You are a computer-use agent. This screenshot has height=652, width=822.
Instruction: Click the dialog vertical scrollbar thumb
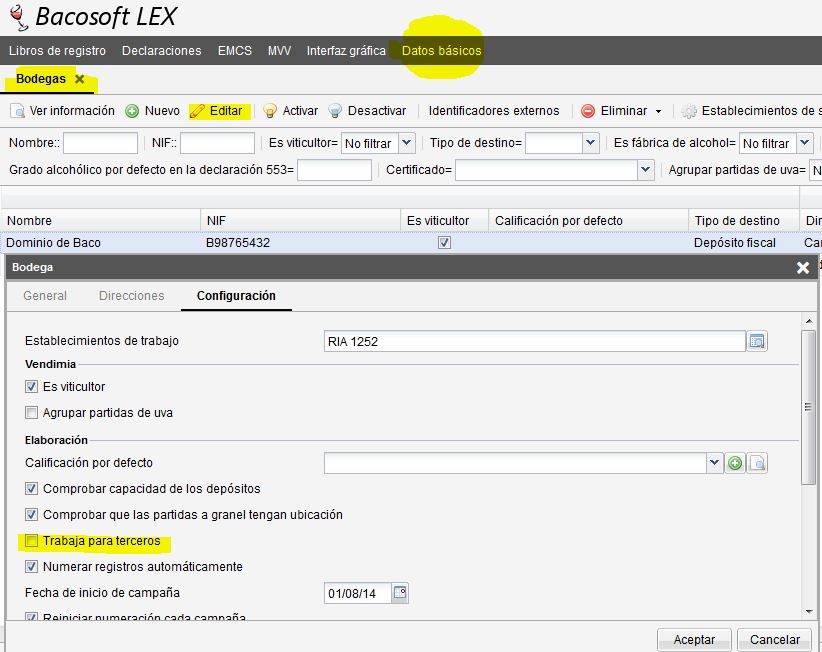(808, 407)
